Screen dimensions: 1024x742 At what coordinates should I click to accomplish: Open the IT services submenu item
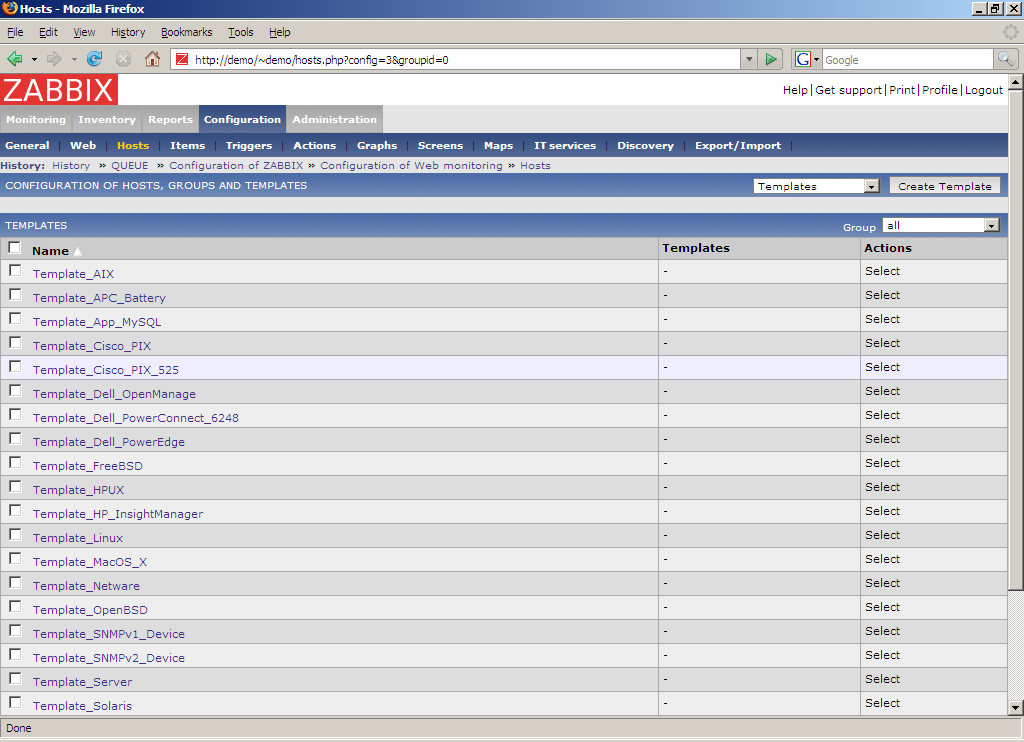(565, 146)
